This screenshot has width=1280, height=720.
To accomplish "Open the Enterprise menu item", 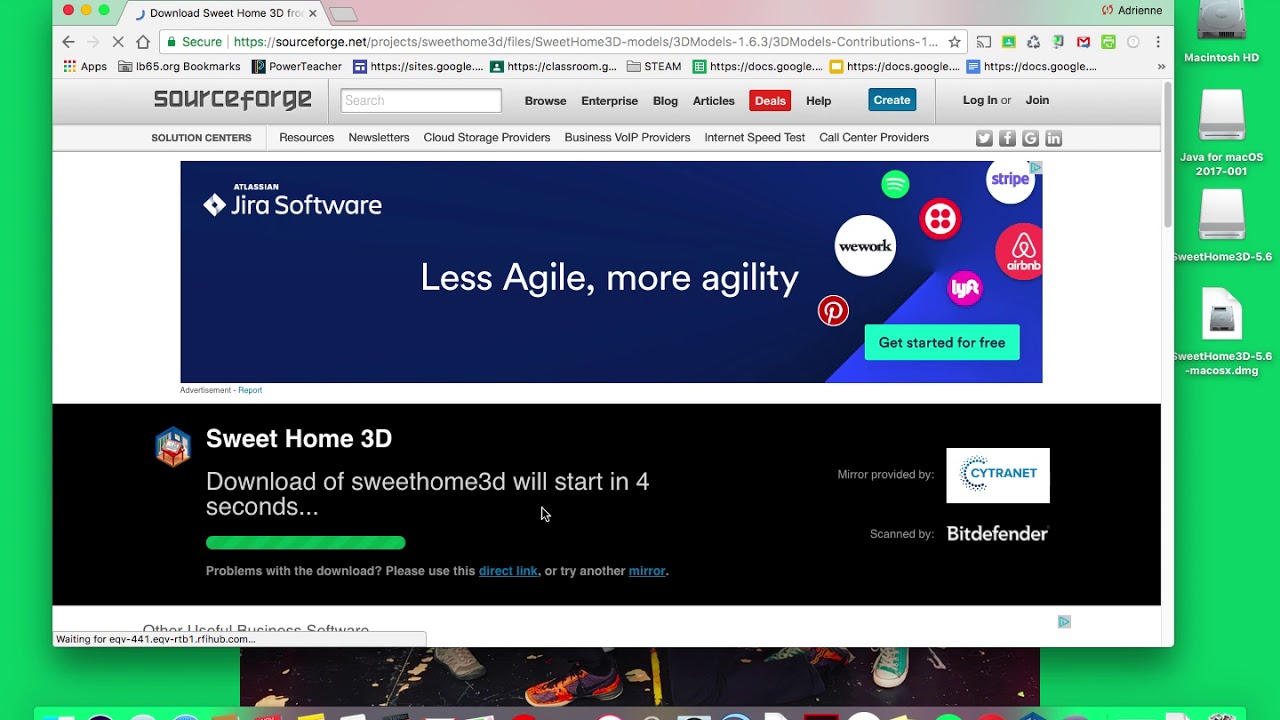I will [609, 101].
